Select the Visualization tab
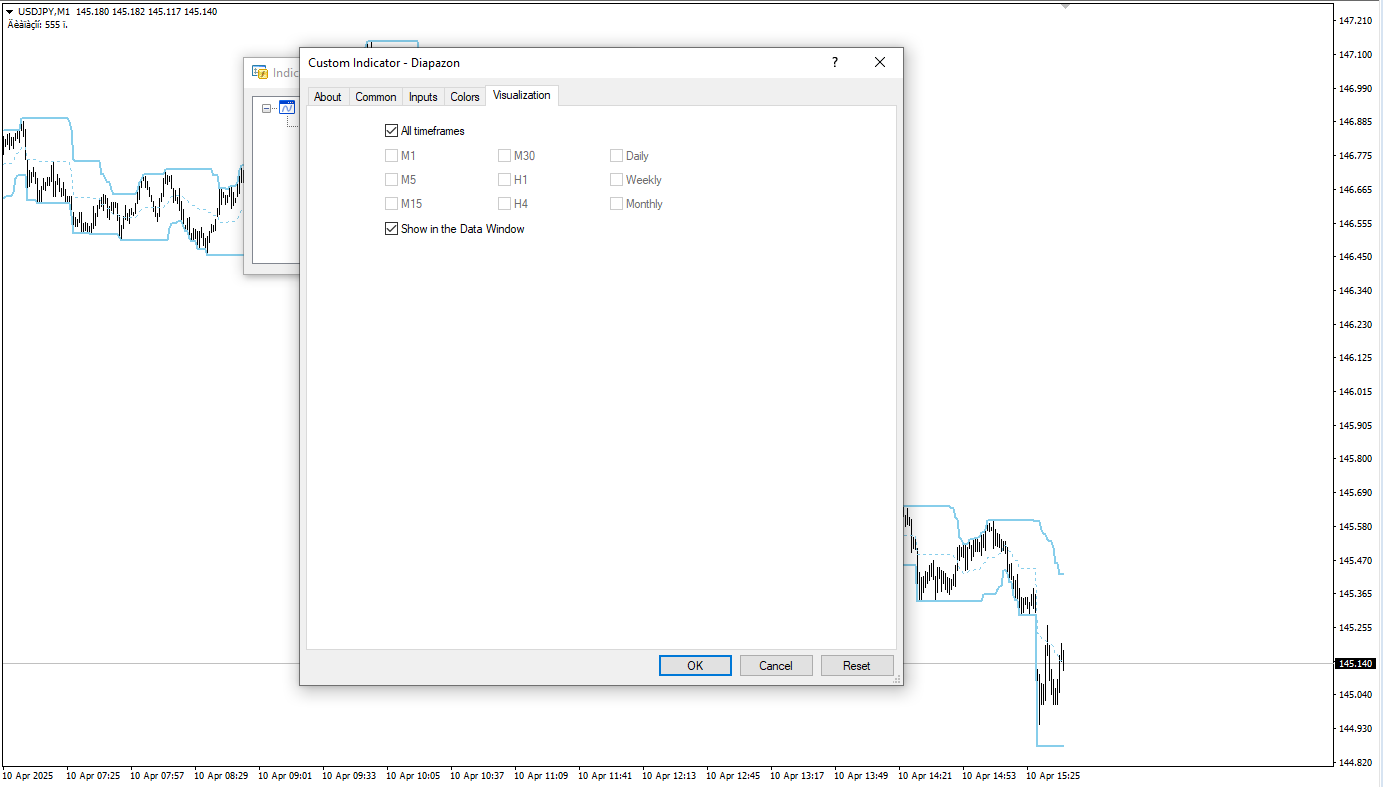This screenshot has height=787, width=1383. coord(521,95)
